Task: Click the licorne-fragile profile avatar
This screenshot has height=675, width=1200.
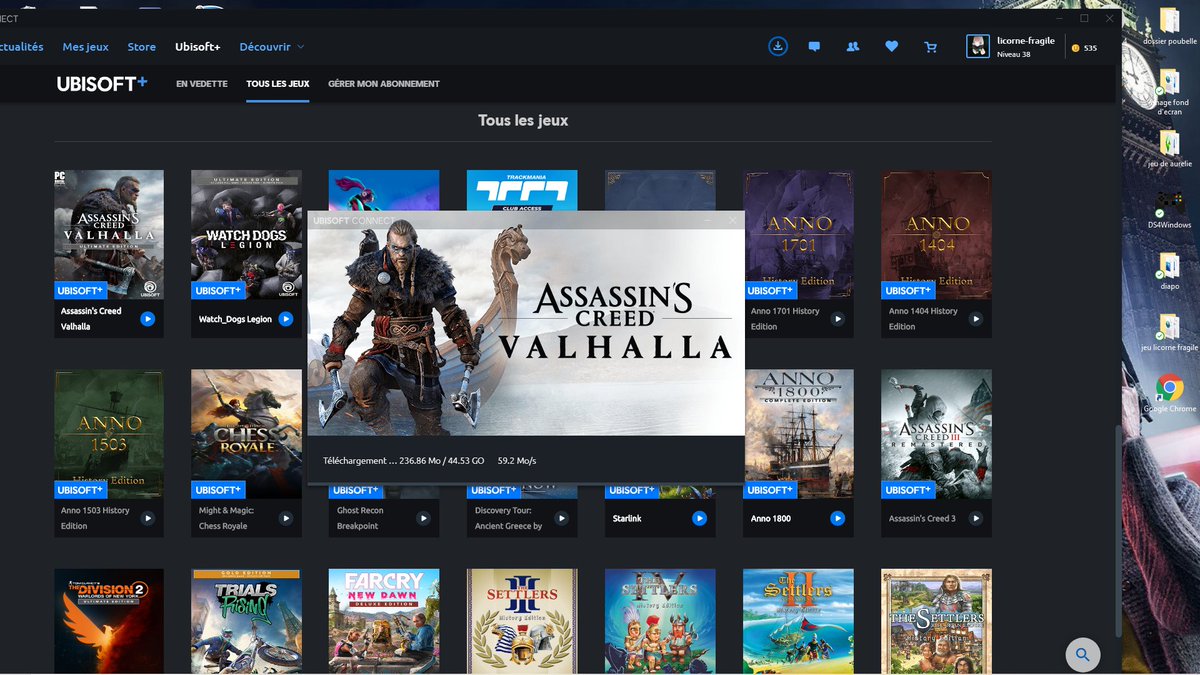Action: tap(978, 46)
